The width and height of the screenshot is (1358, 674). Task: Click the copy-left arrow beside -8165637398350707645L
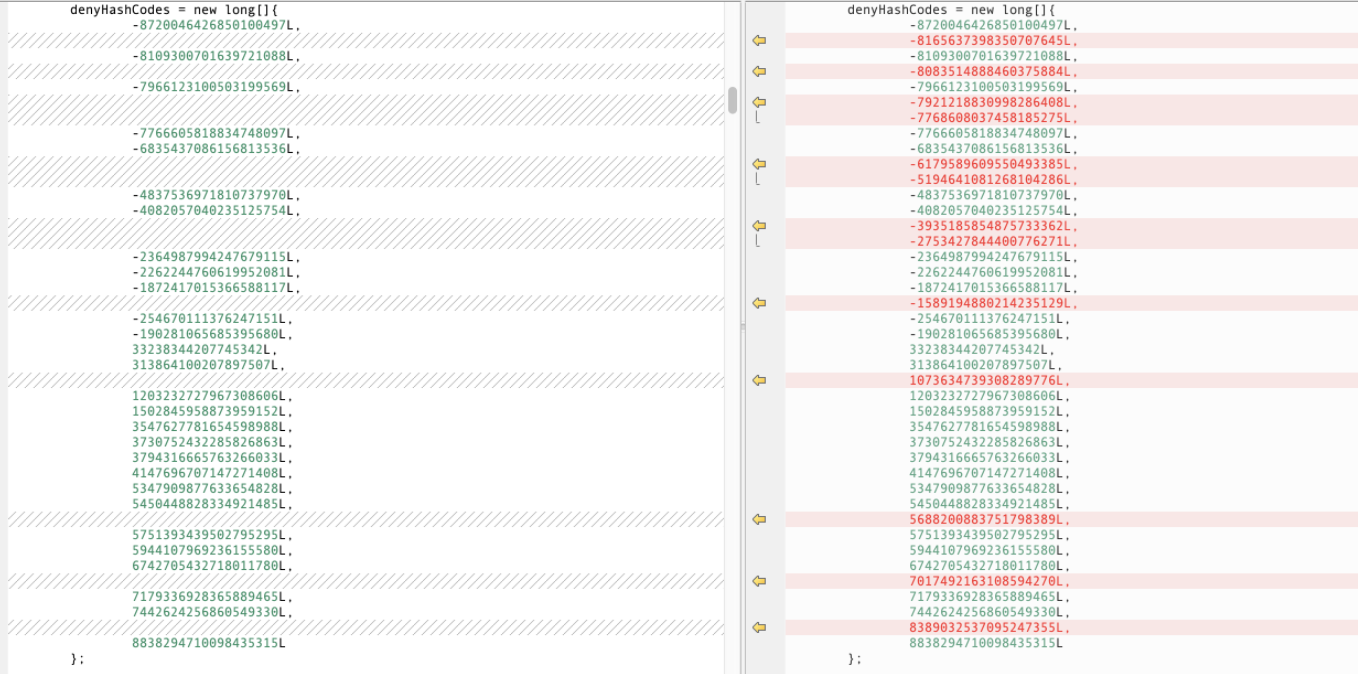(759, 41)
